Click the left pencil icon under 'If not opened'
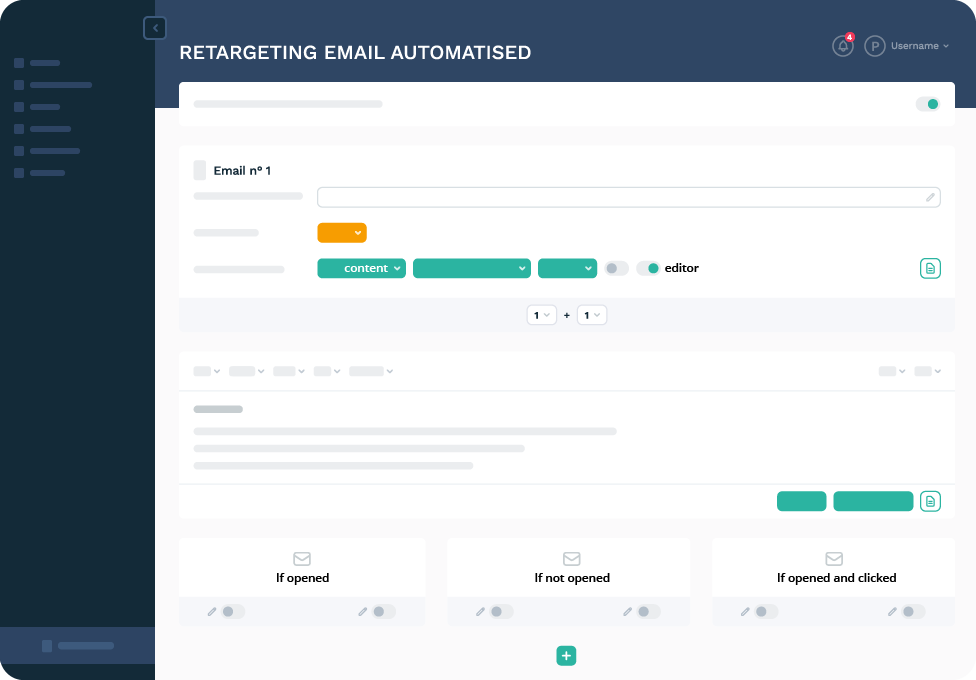Image resolution: width=976 pixels, height=680 pixels. tap(480, 612)
